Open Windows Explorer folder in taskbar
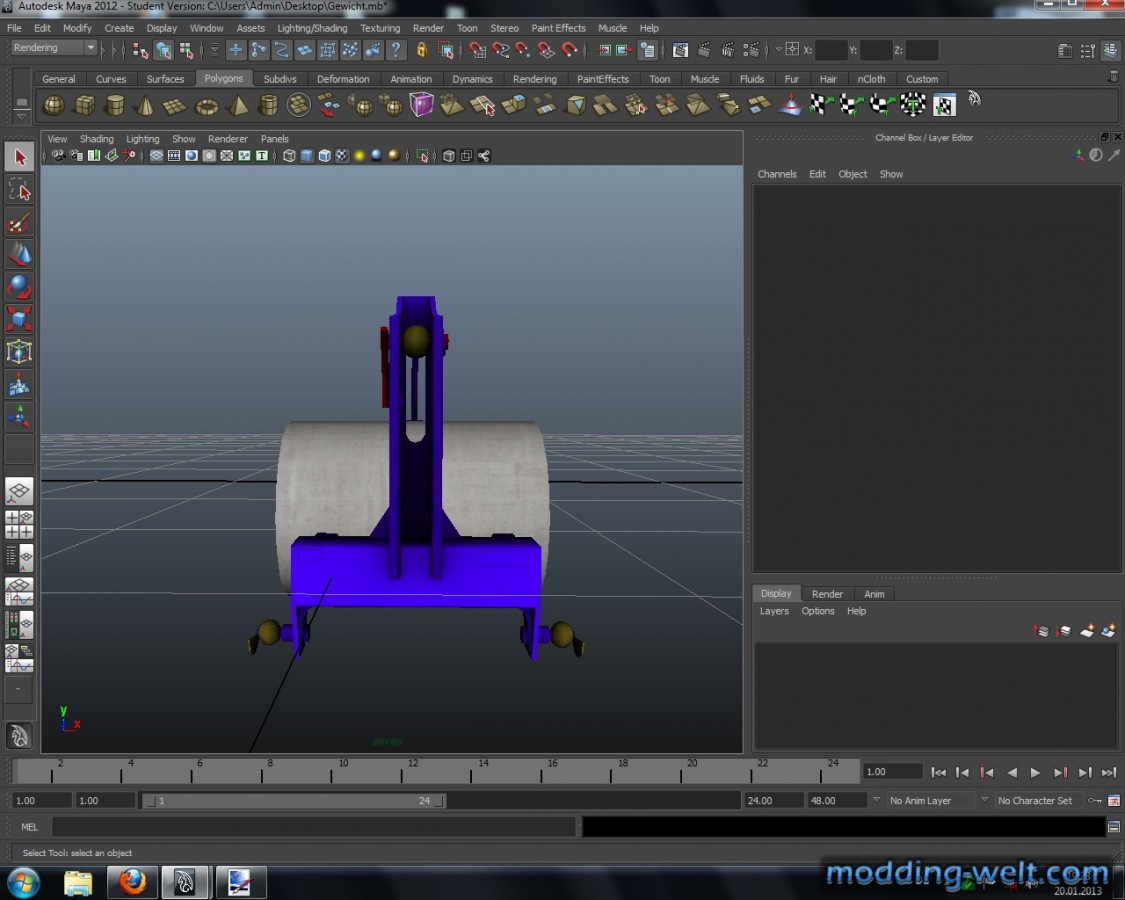 (x=77, y=881)
